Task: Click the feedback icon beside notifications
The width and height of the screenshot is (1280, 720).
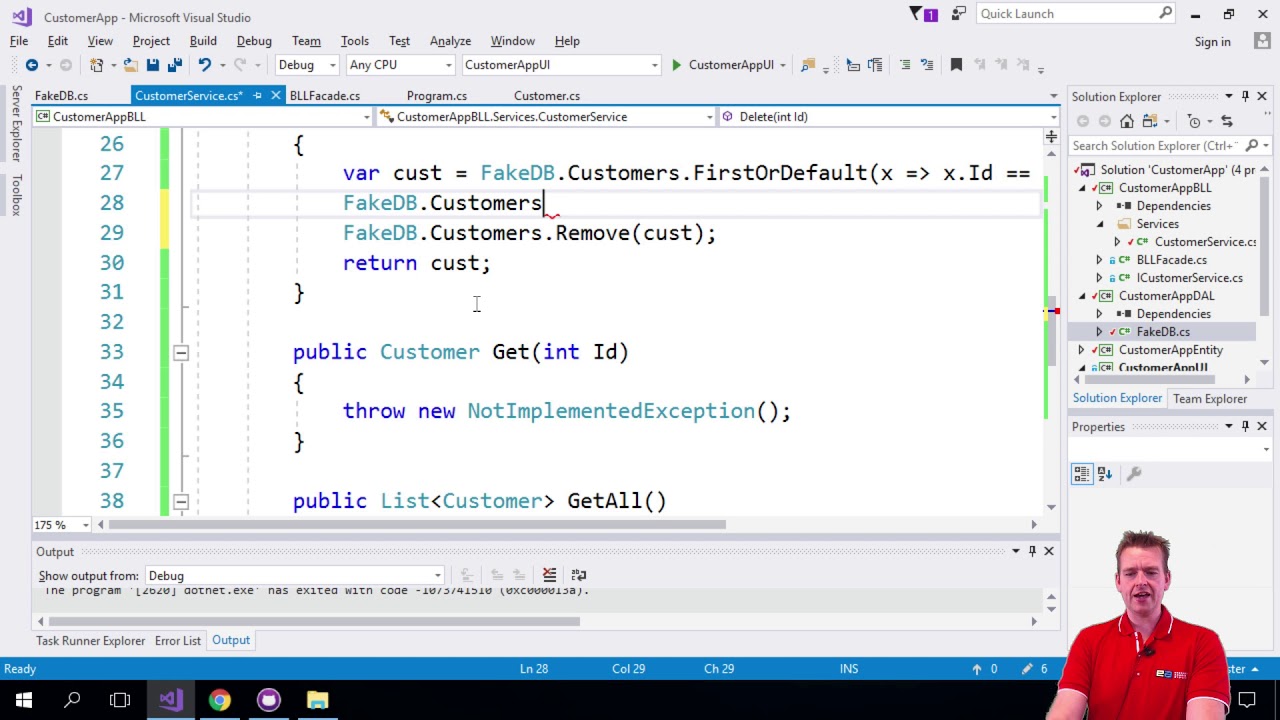Action: [x=959, y=14]
